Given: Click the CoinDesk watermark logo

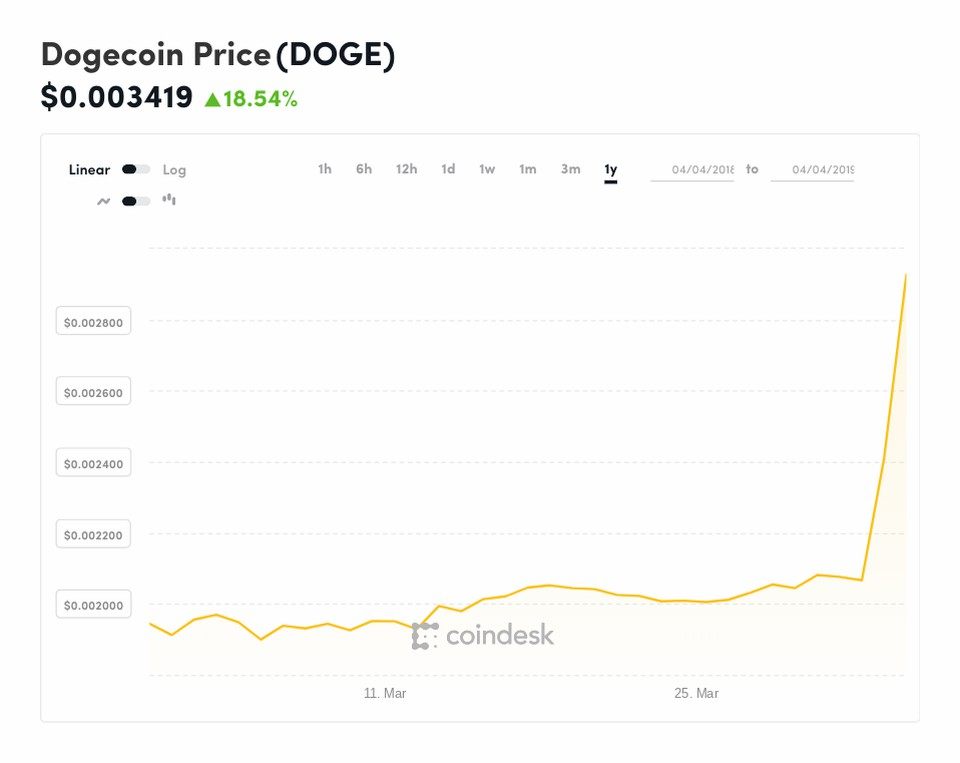Looking at the screenshot, I should pyautogui.click(x=483, y=636).
